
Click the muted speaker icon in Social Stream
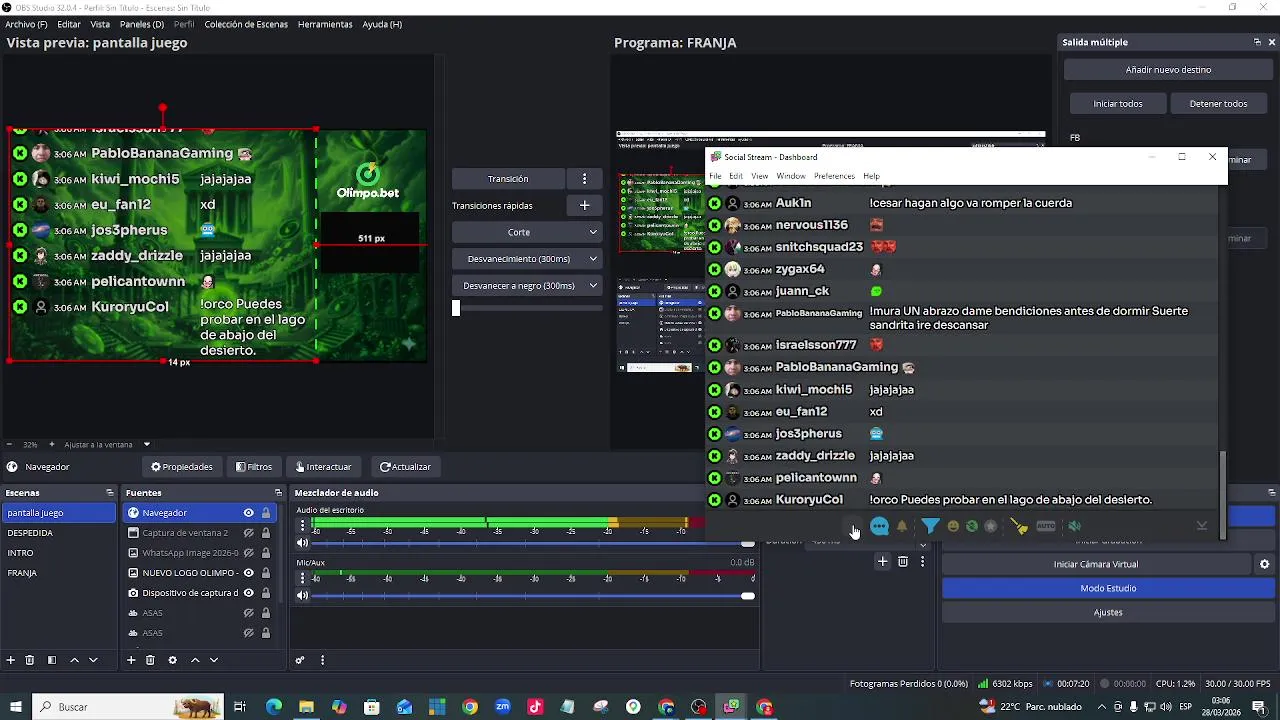[x=1075, y=526]
